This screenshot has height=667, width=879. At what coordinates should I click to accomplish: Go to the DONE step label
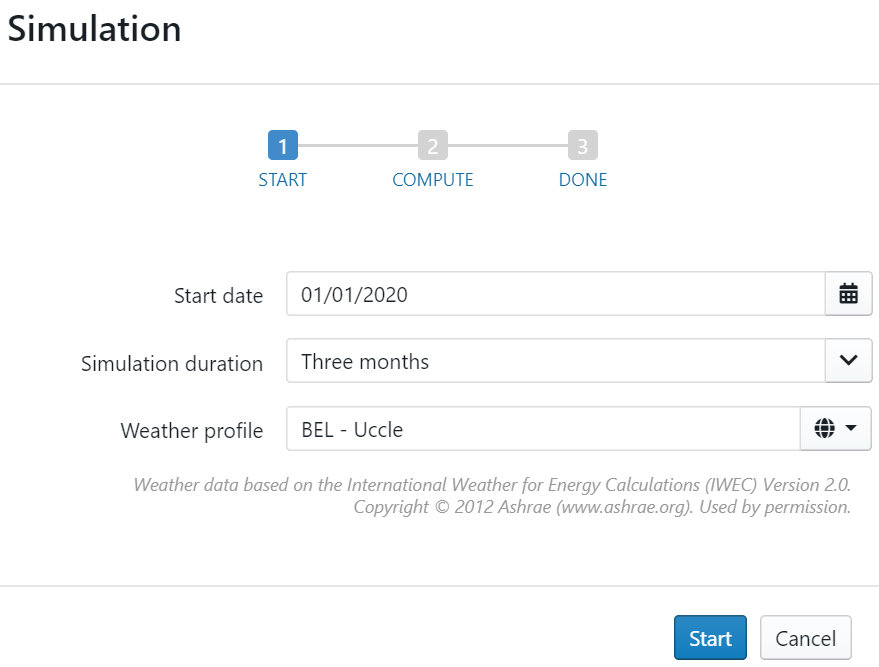pos(583,181)
